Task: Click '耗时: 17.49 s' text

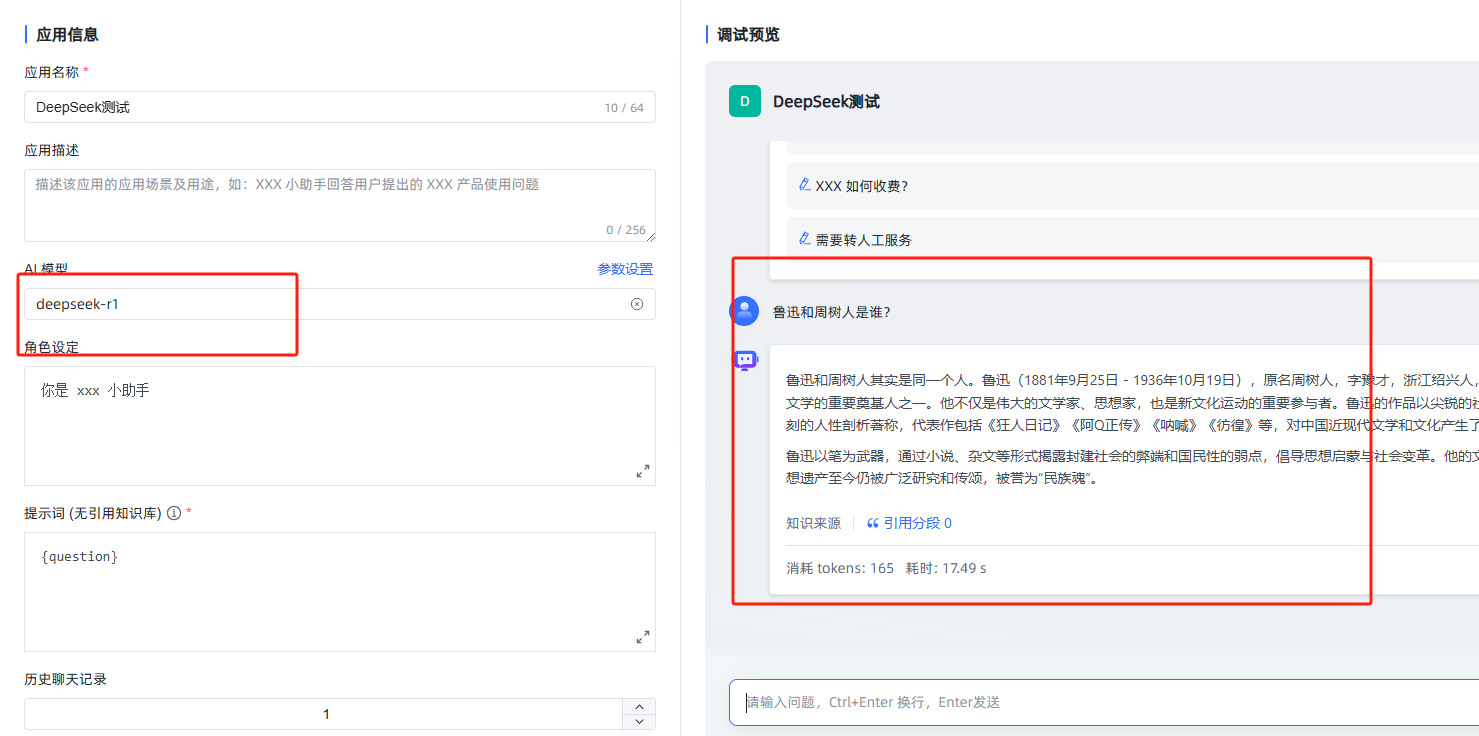Action: tap(946, 568)
